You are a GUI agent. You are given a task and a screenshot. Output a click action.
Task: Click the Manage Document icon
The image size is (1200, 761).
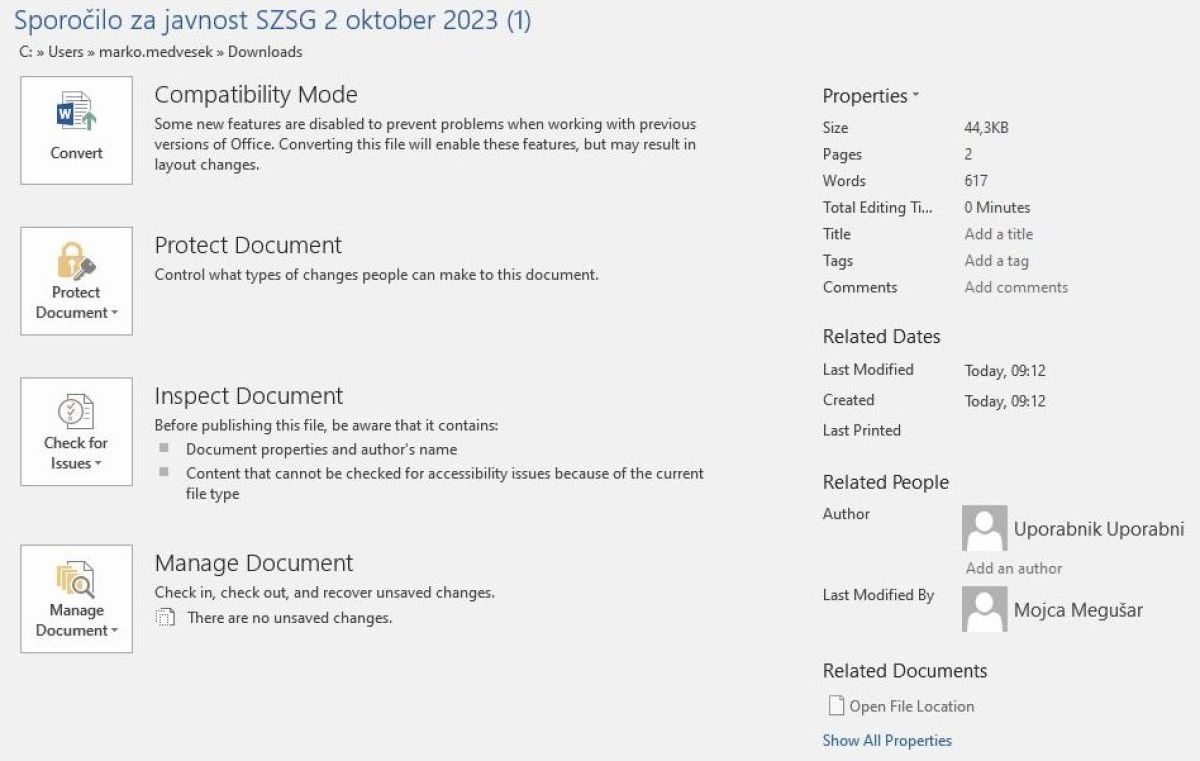click(x=76, y=580)
